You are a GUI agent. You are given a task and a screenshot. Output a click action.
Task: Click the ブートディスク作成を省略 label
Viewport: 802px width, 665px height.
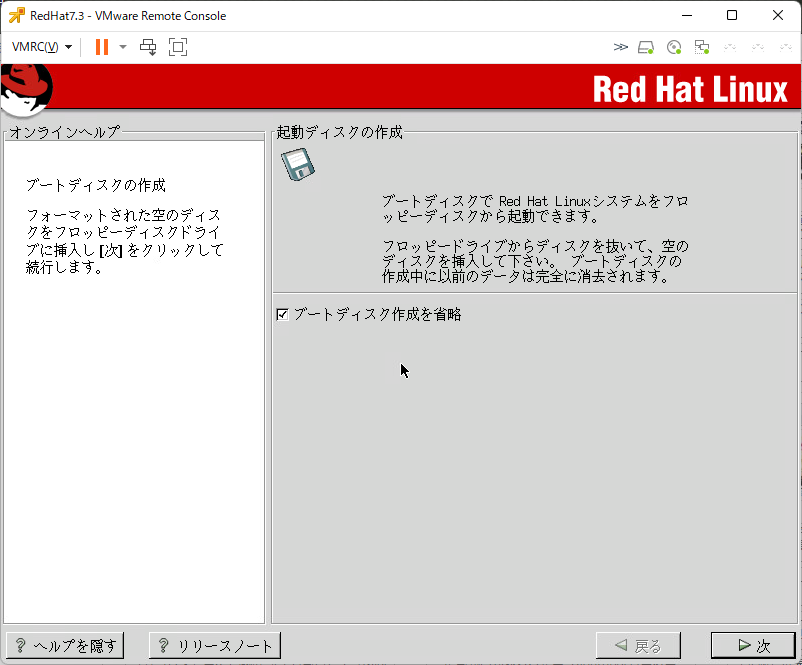pyautogui.click(x=377, y=315)
